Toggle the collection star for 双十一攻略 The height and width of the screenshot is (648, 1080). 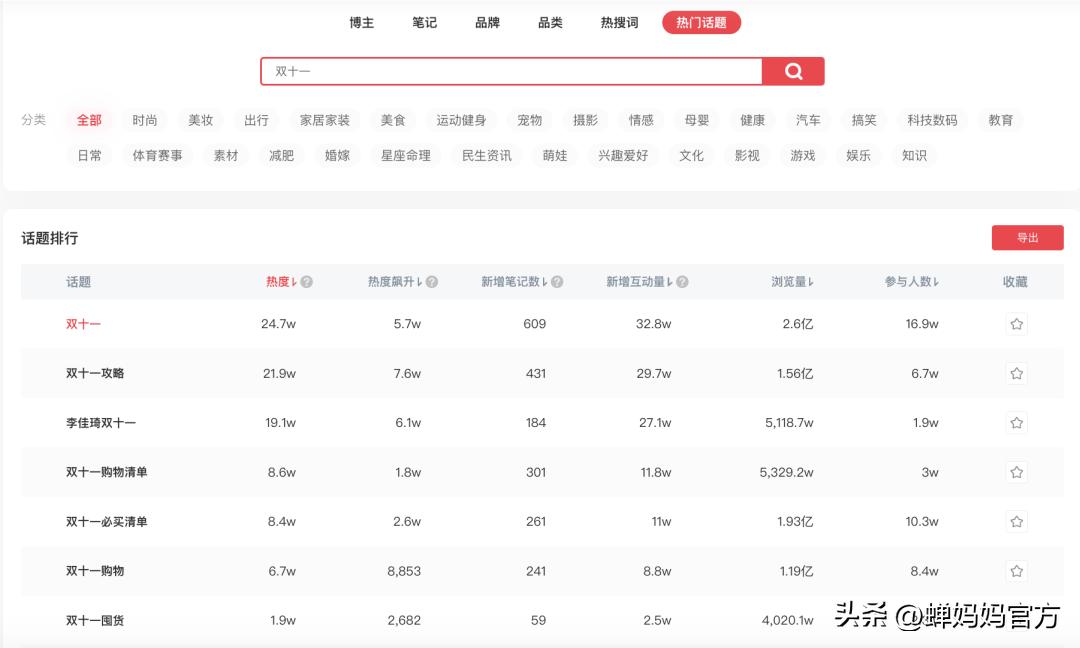tap(1016, 372)
